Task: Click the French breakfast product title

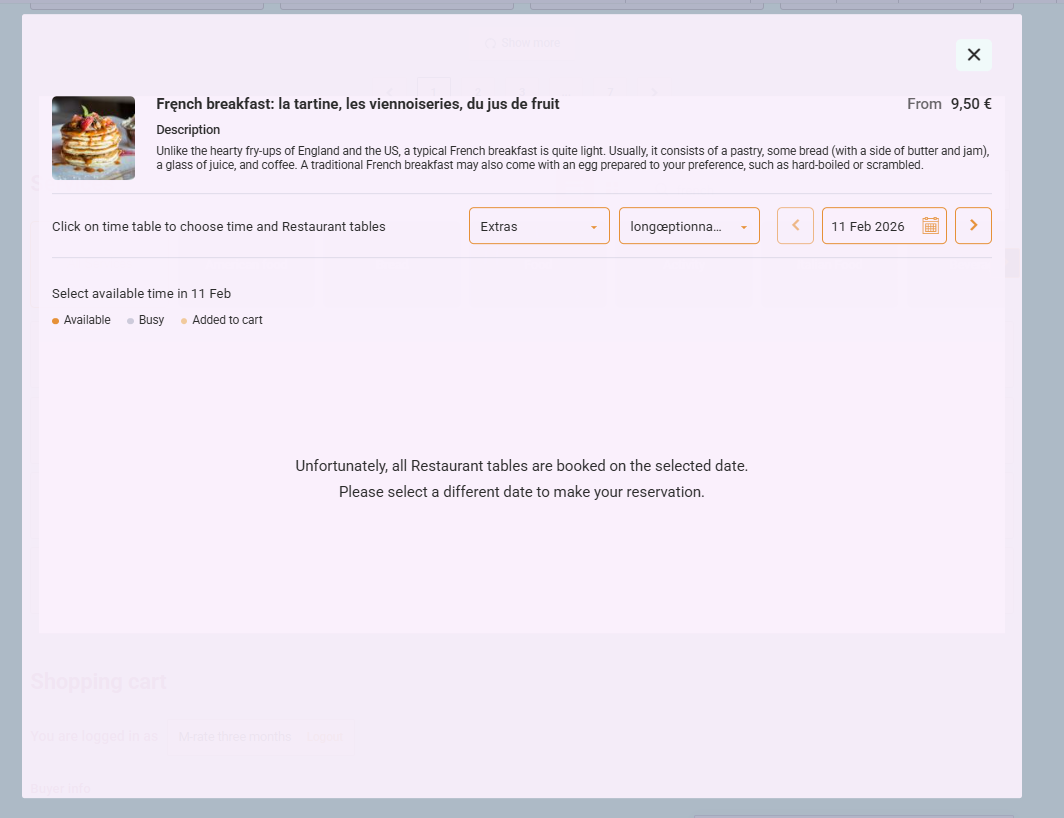Action: pyautogui.click(x=357, y=104)
